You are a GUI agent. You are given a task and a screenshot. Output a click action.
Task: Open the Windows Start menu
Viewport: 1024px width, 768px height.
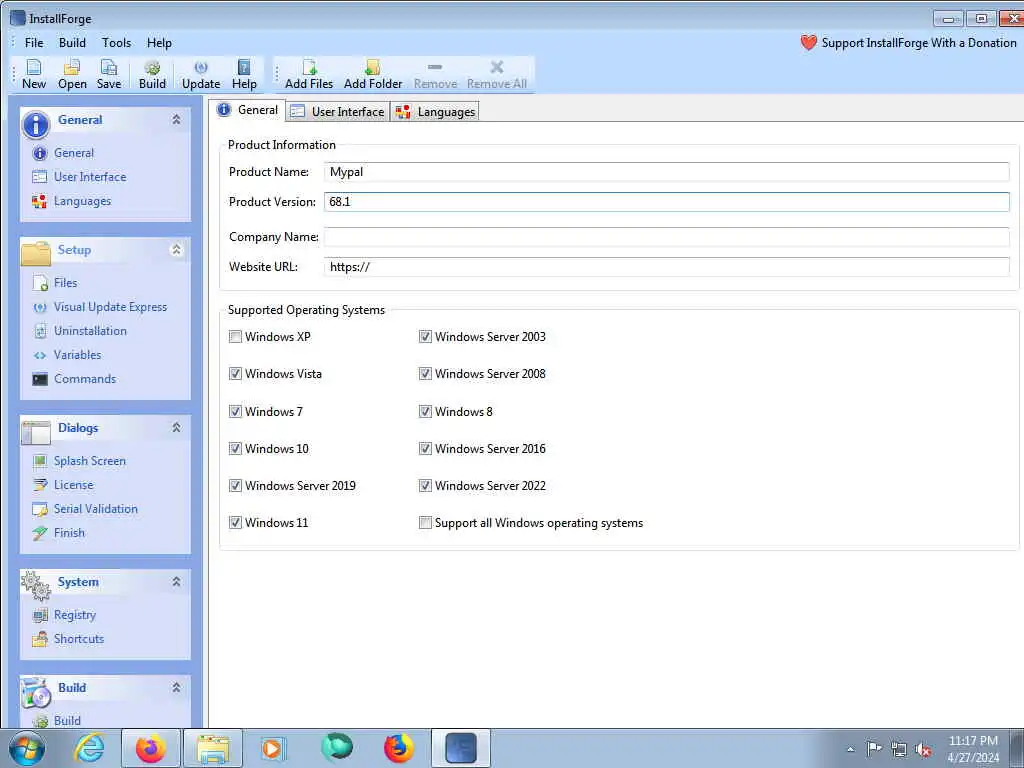point(26,748)
